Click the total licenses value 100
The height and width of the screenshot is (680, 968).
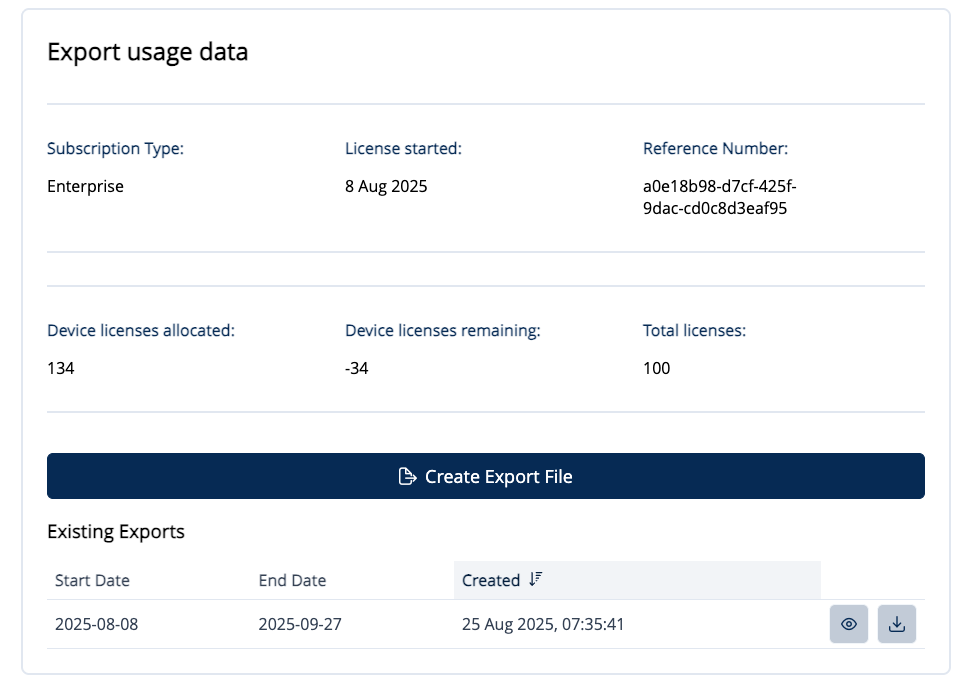(657, 368)
